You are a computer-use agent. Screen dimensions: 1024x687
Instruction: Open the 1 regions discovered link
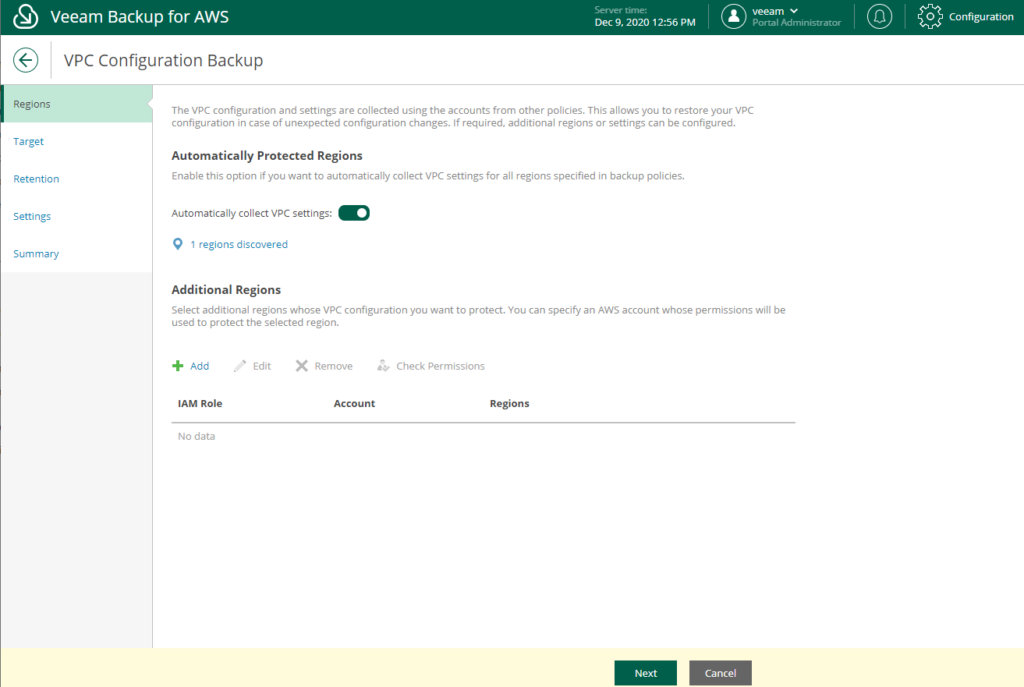tap(239, 244)
